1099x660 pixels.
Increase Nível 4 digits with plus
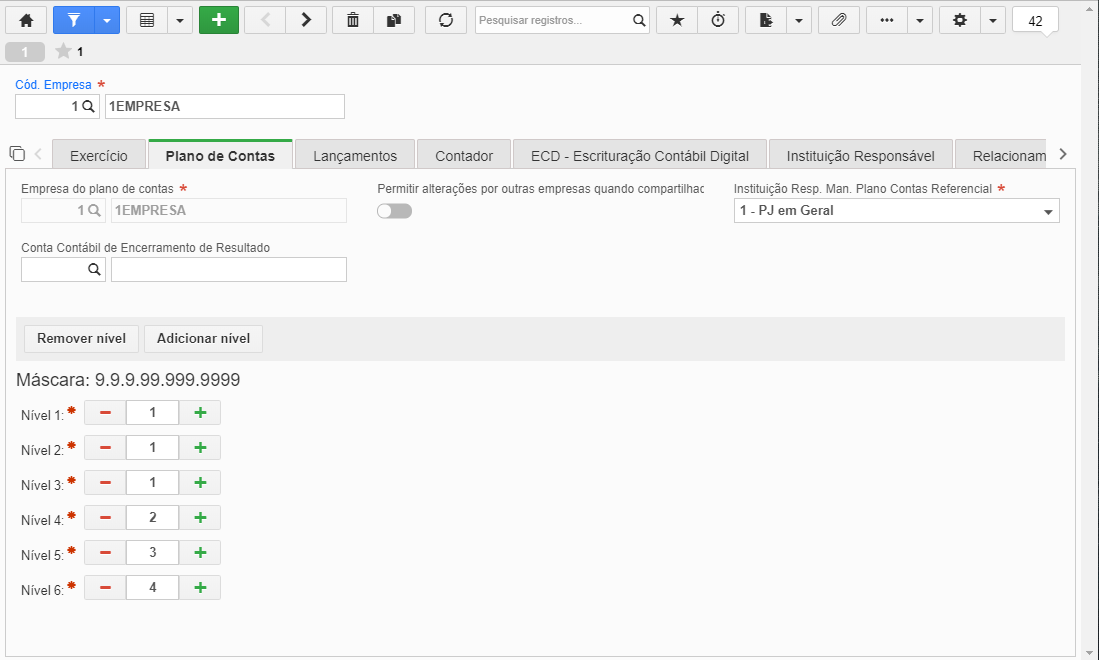tap(200, 518)
